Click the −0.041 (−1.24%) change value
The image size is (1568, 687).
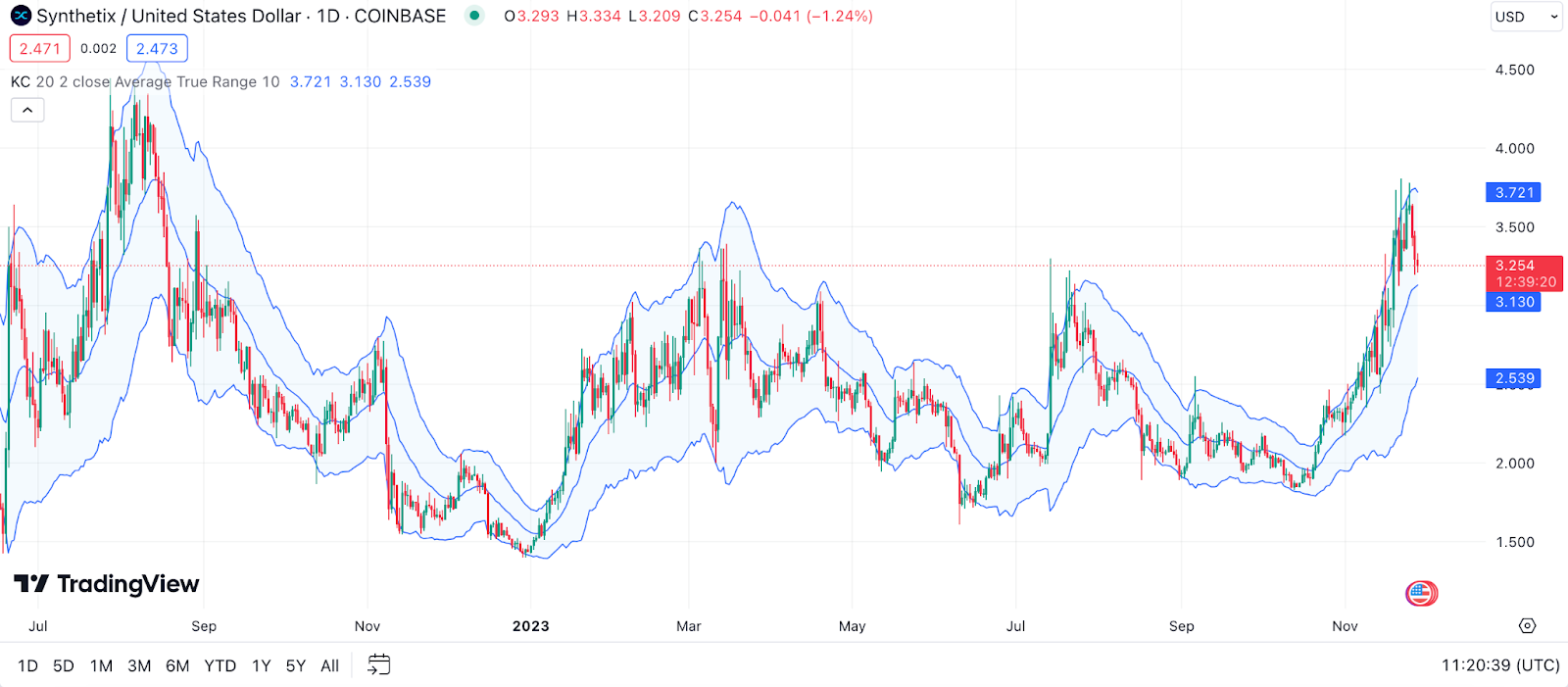tap(811, 16)
